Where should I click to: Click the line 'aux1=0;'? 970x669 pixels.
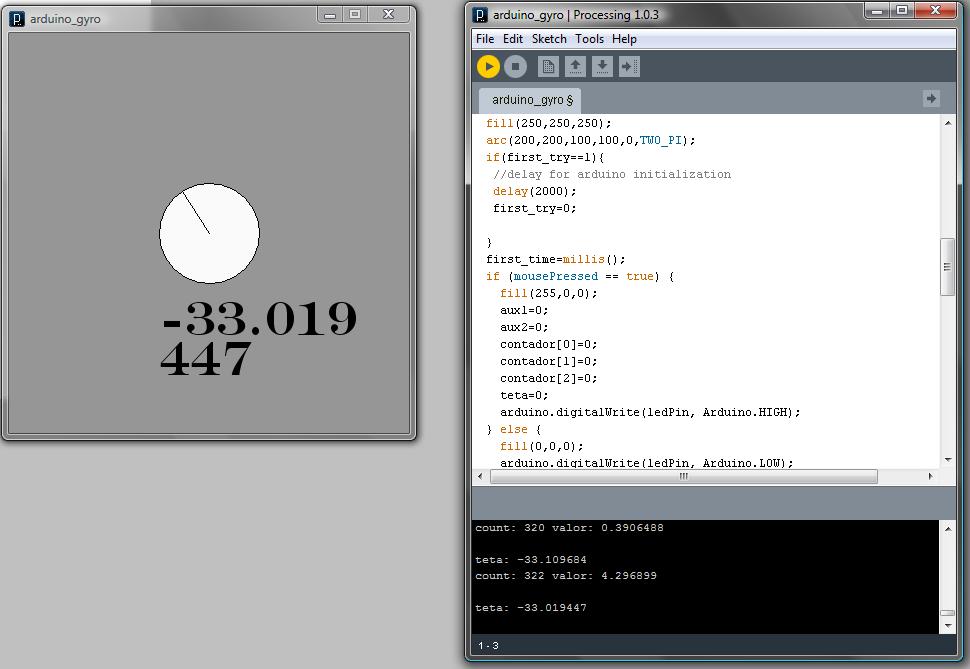click(x=524, y=310)
